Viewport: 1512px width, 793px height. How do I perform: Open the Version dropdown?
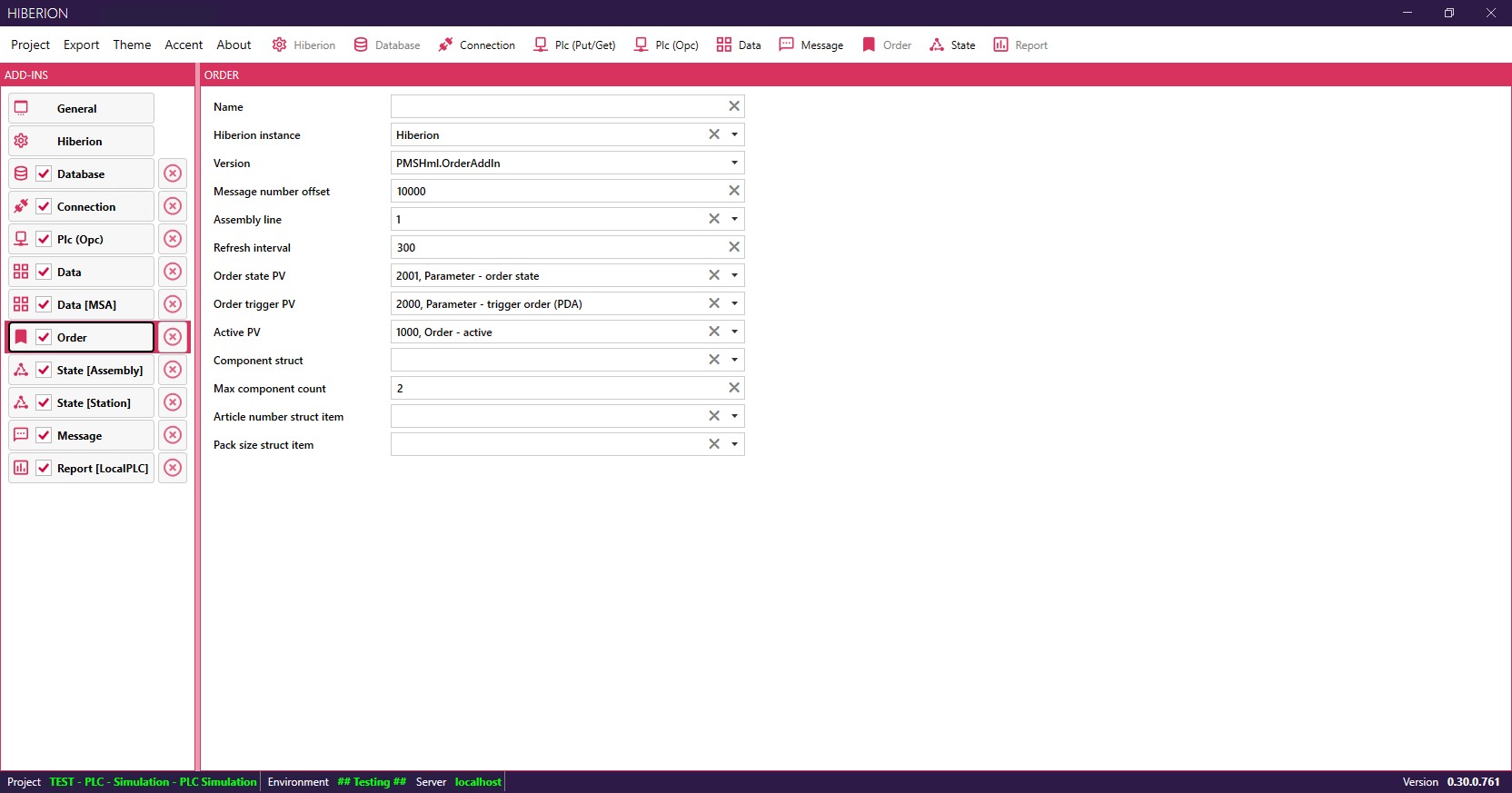[x=734, y=163]
